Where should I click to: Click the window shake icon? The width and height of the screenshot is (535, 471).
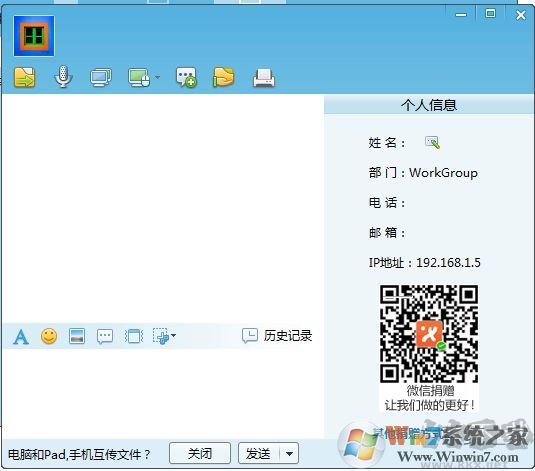[134, 336]
